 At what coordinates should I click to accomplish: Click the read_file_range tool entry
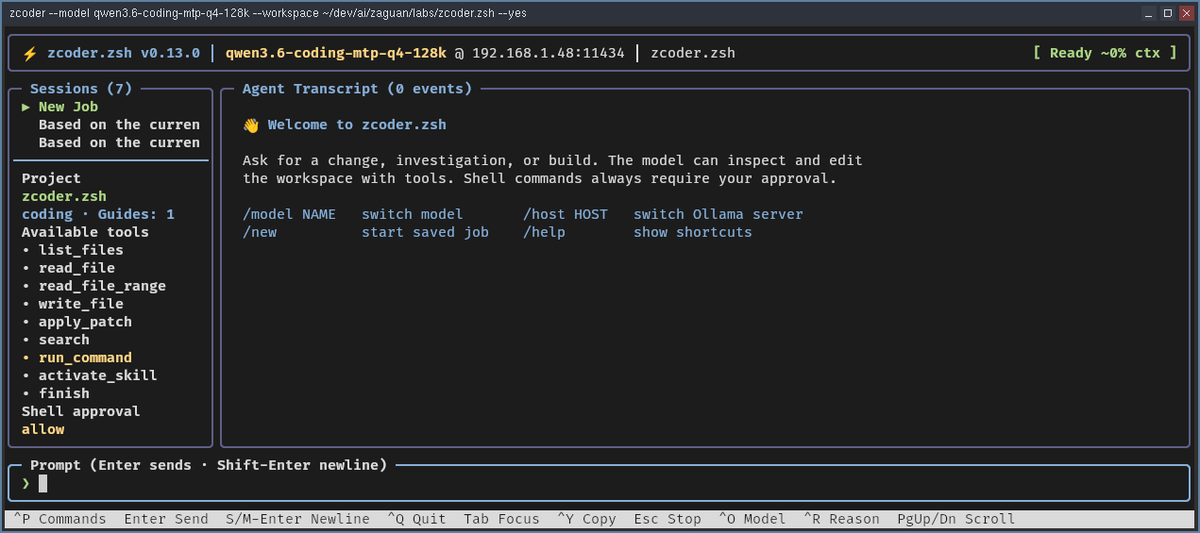click(102, 286)
